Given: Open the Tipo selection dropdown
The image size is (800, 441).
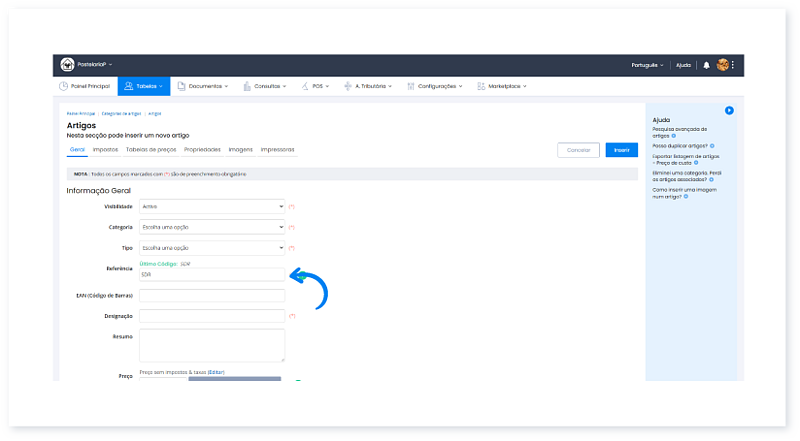Looking at the screenshot, I should [x=212, y=247].
